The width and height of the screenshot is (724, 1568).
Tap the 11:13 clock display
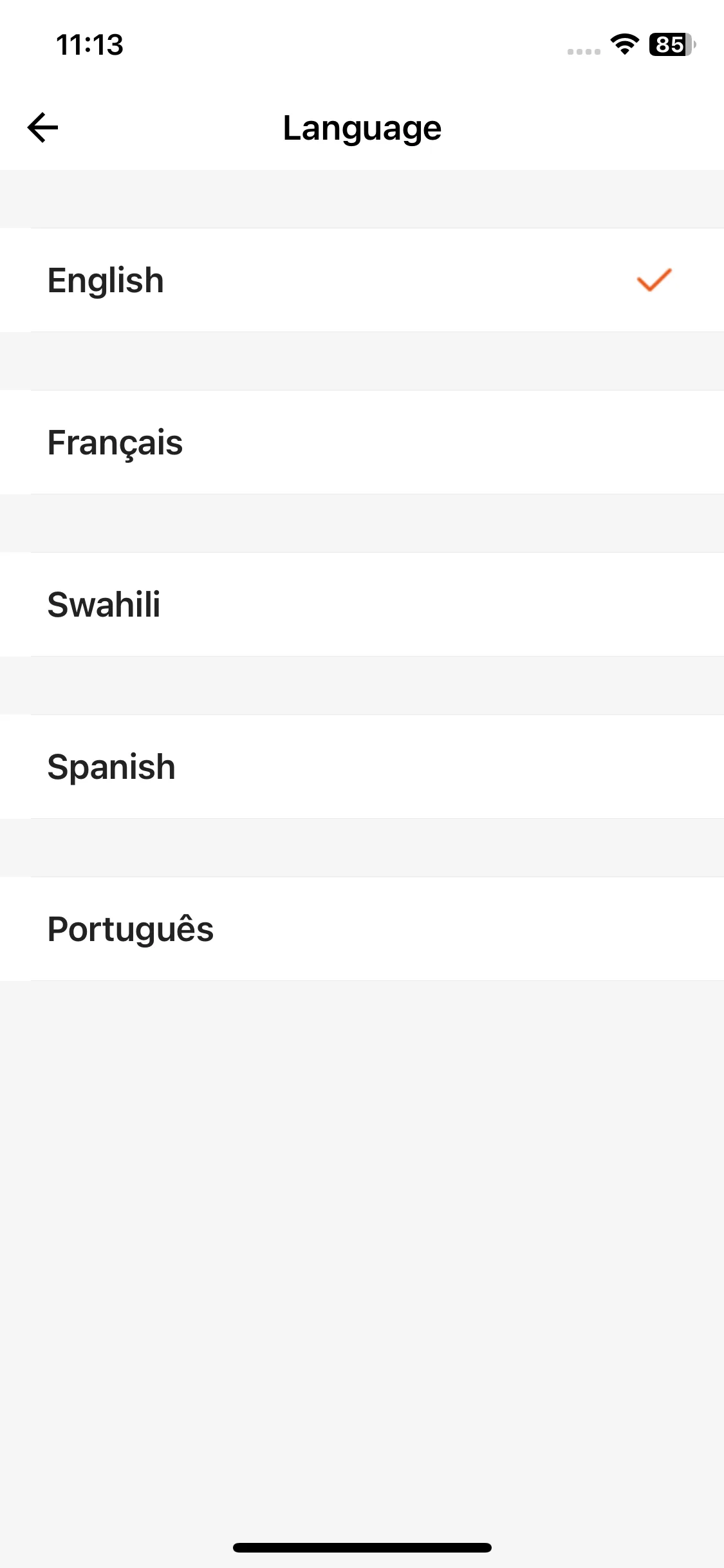pyautogui.click(x=89, y=44)
